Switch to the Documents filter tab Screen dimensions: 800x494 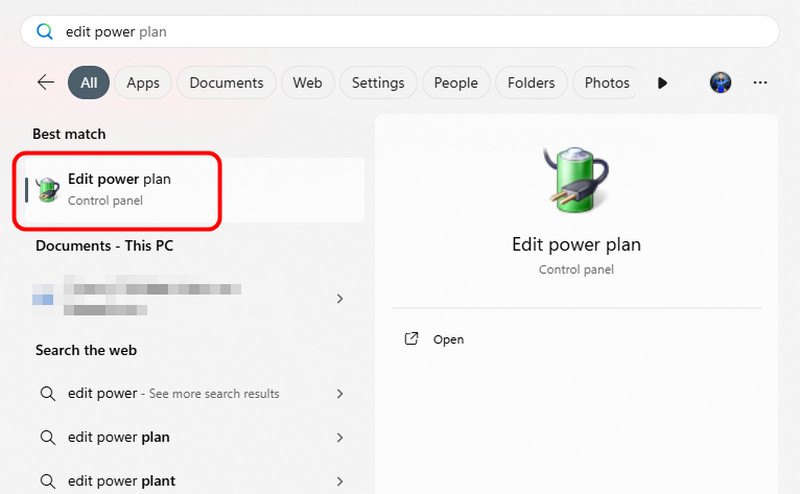(x=226, y=83)
